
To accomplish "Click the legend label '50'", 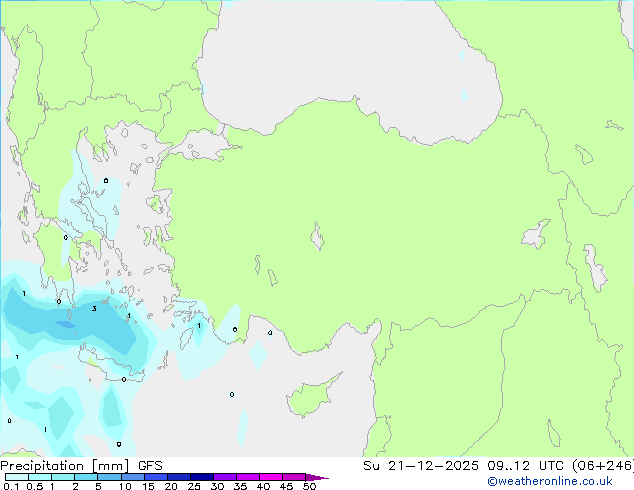I will [309, 486].
